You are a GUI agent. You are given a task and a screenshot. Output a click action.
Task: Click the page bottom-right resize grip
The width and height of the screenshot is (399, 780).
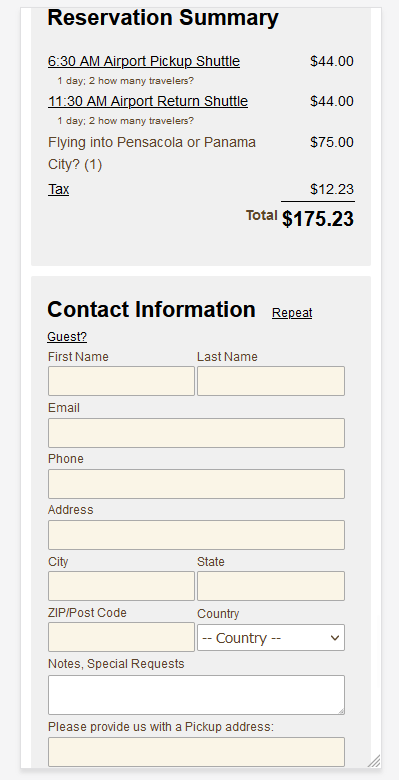click(374, 761)
